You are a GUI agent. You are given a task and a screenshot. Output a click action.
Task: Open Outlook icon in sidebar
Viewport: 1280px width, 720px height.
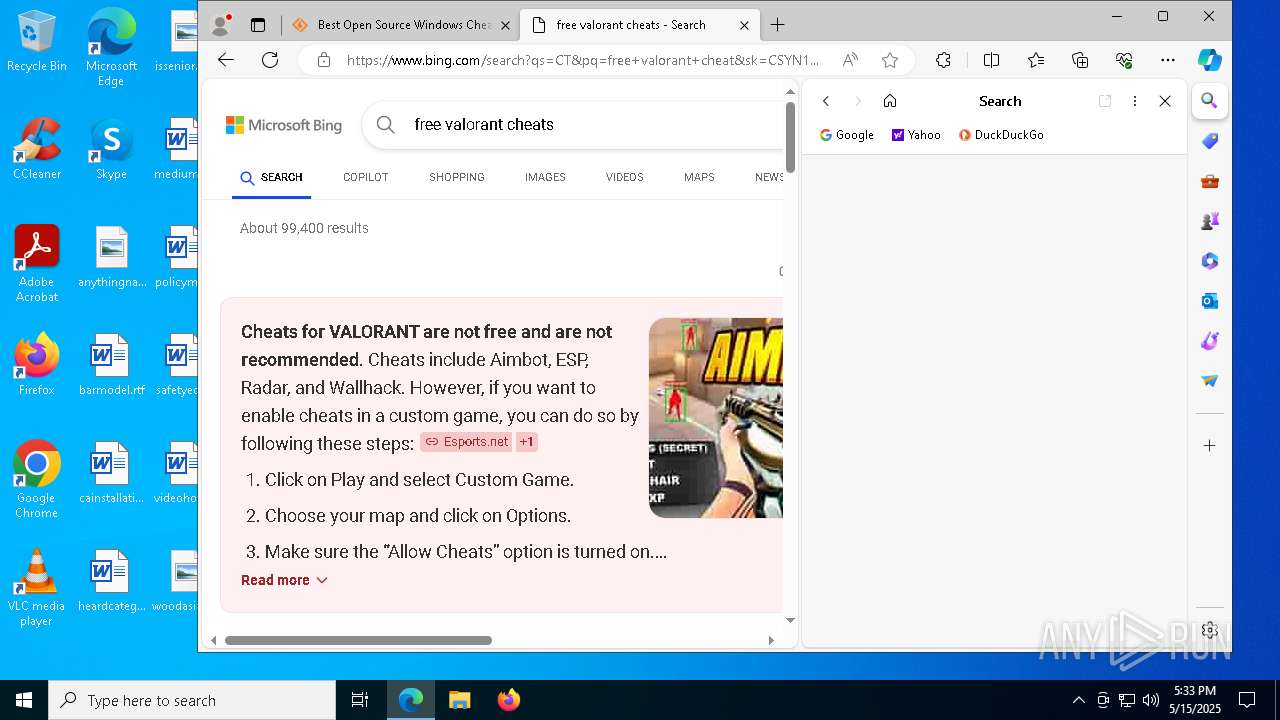[1210, 301]
